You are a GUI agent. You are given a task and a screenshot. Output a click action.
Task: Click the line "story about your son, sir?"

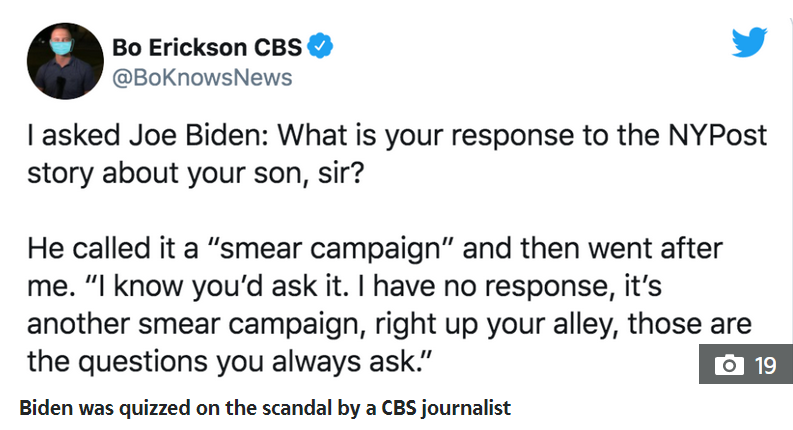[x=196, y=174]
